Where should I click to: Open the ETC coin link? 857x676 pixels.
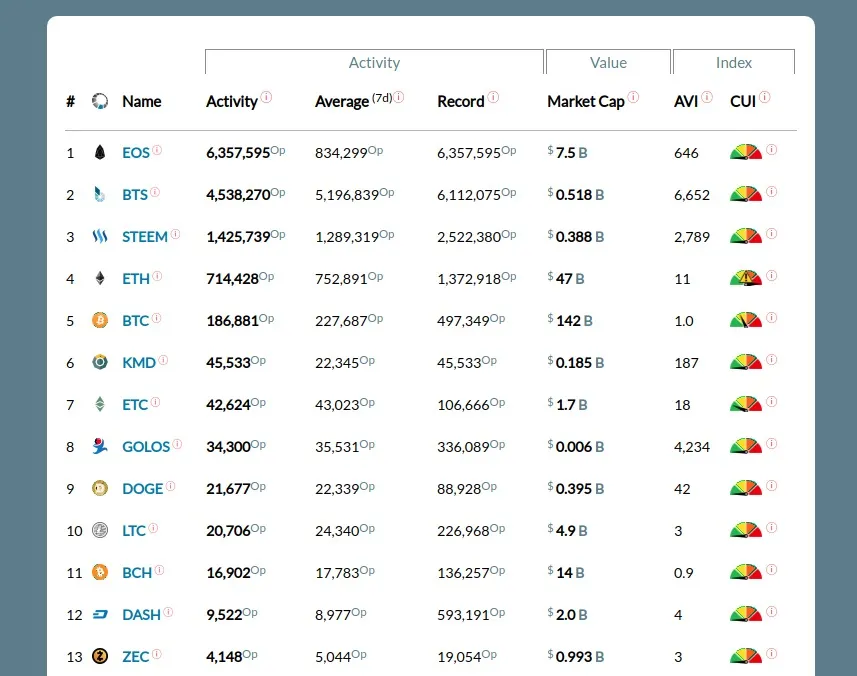click(135, 405)
